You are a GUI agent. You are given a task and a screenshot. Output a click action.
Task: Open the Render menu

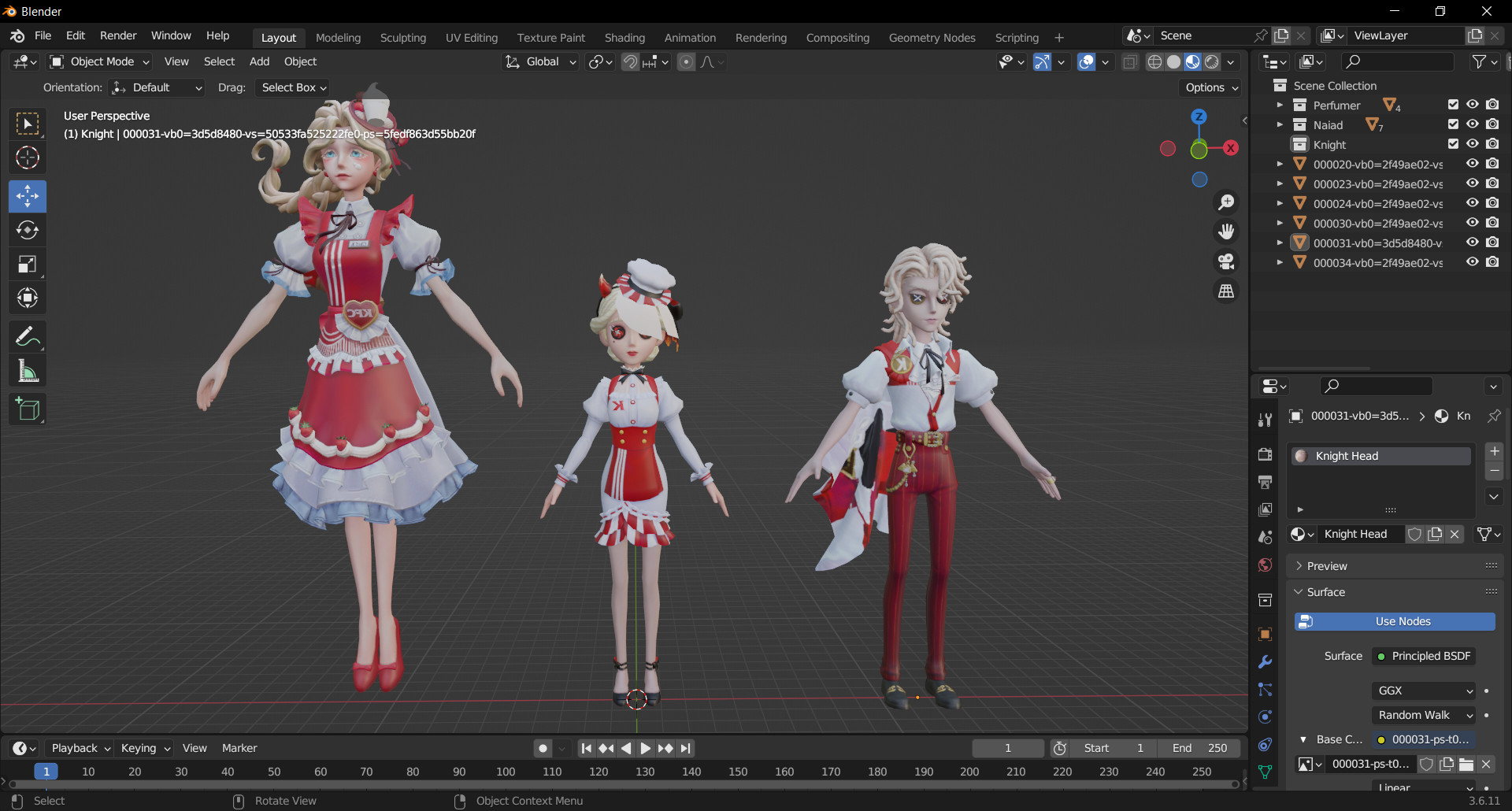(117, 35)
